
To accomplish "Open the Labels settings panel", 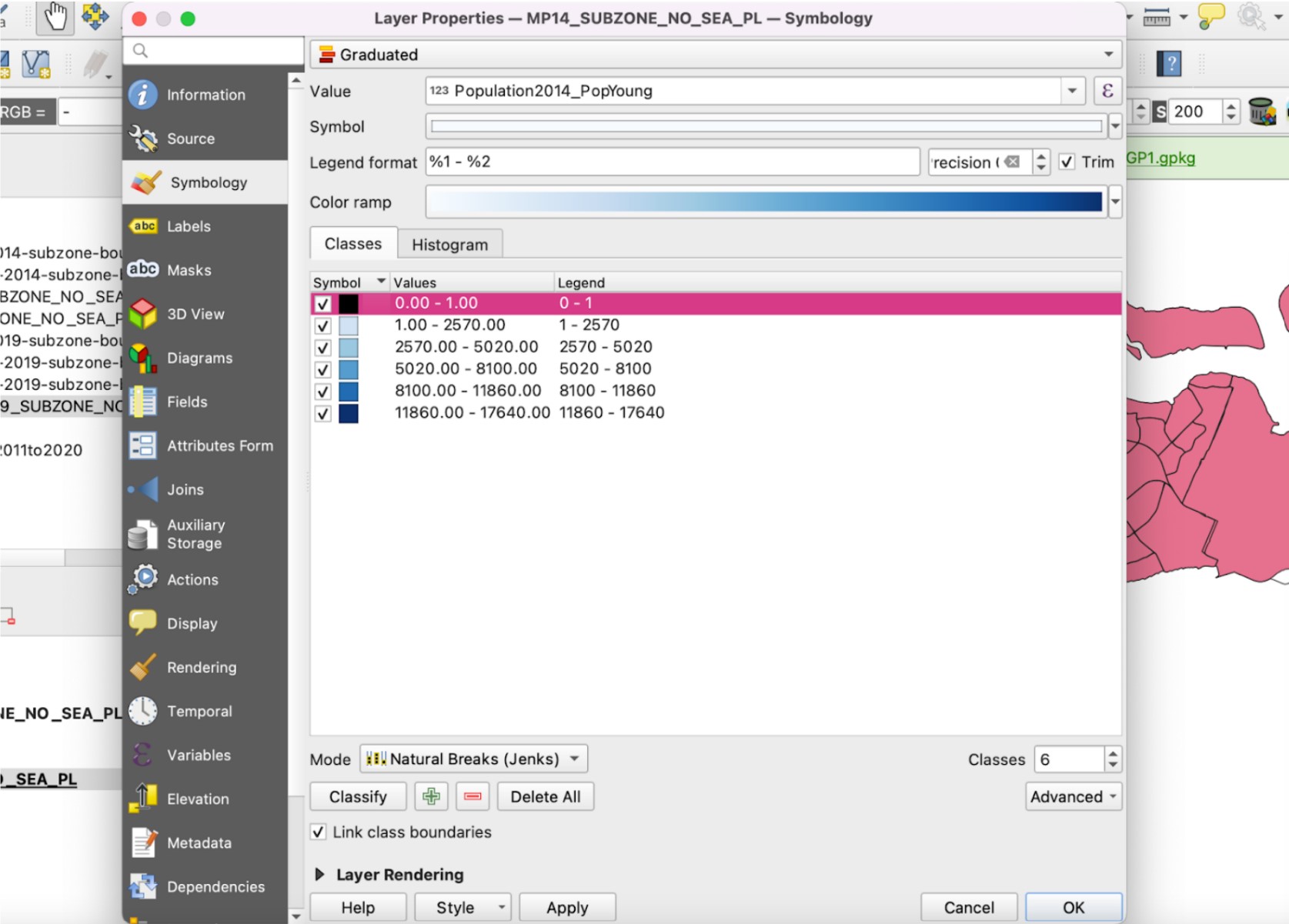I will pyautogui.click(x=189, y=226).
